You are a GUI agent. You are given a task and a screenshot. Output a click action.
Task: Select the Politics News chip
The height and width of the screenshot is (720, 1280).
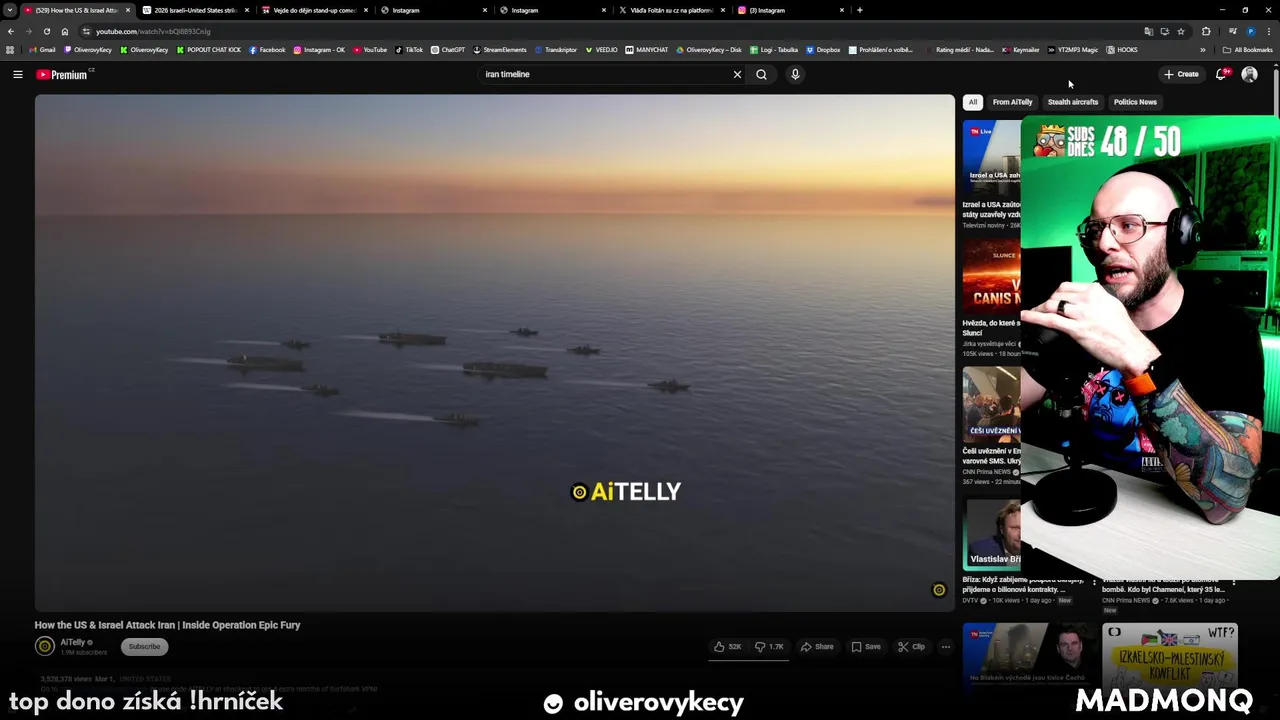[1135, 102]
